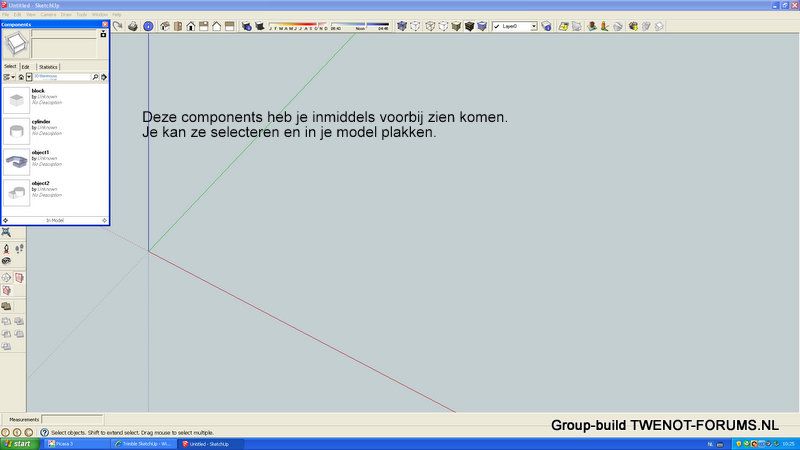Click Preview Model in Google Earth icon
800x450 pixels.
[x=618, y=26]
